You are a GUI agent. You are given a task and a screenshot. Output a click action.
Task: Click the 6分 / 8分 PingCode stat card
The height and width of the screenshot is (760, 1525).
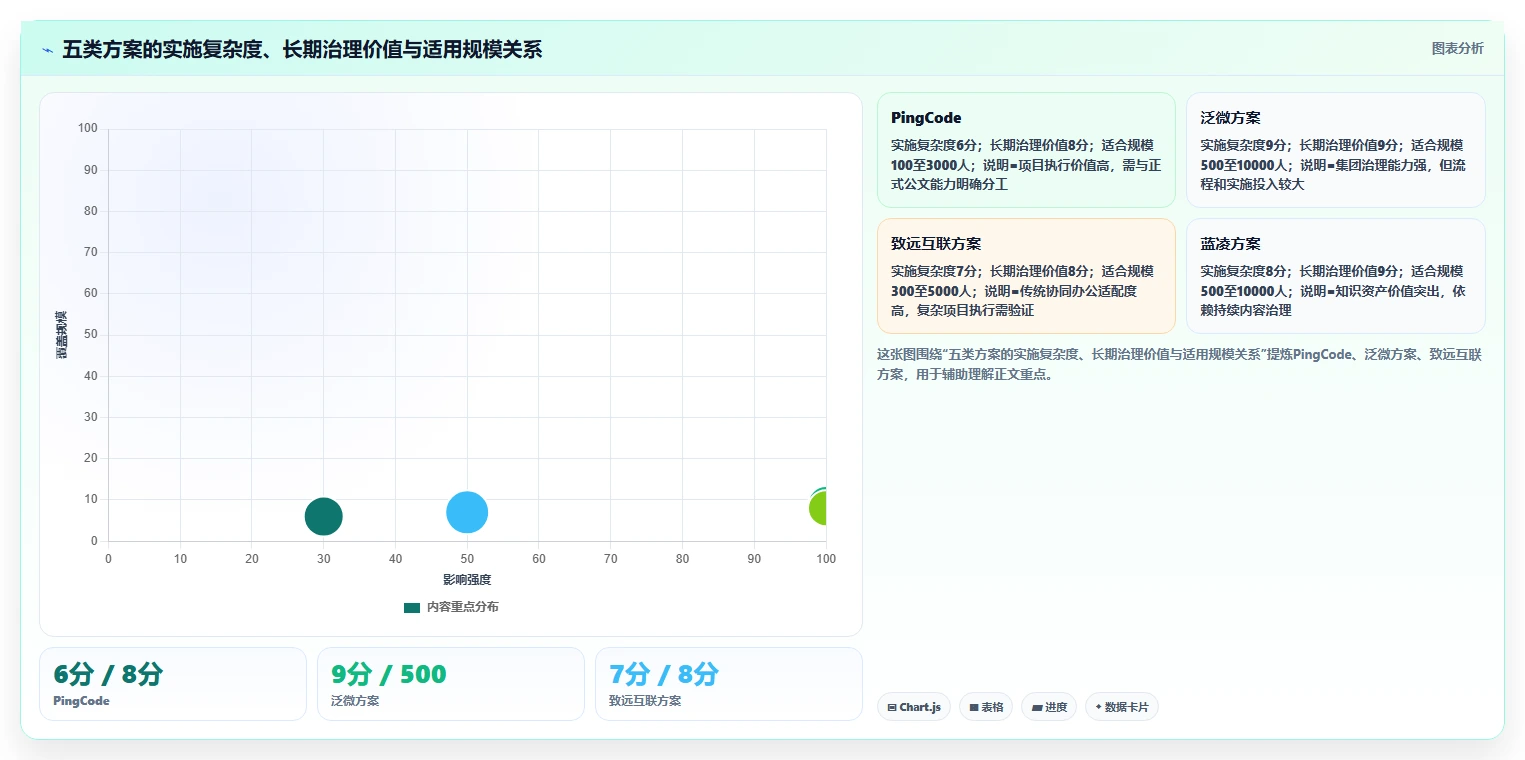(x=173, y=684)
